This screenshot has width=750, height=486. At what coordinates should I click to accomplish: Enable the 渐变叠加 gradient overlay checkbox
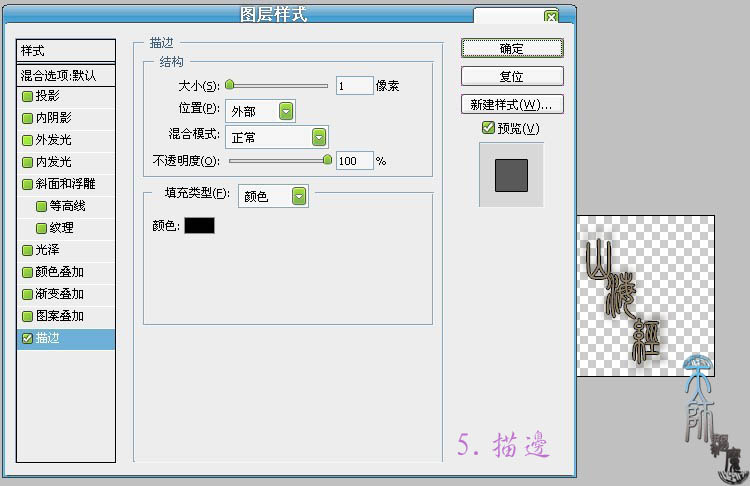tap(27, 294)
